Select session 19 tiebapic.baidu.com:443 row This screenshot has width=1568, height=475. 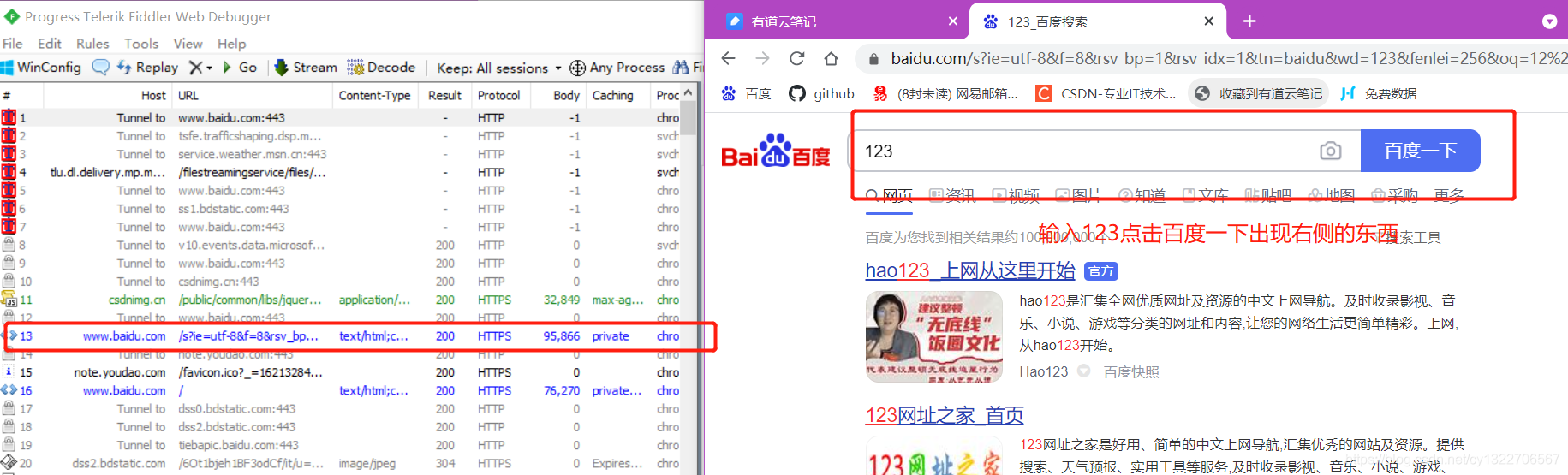coord(341,445)
